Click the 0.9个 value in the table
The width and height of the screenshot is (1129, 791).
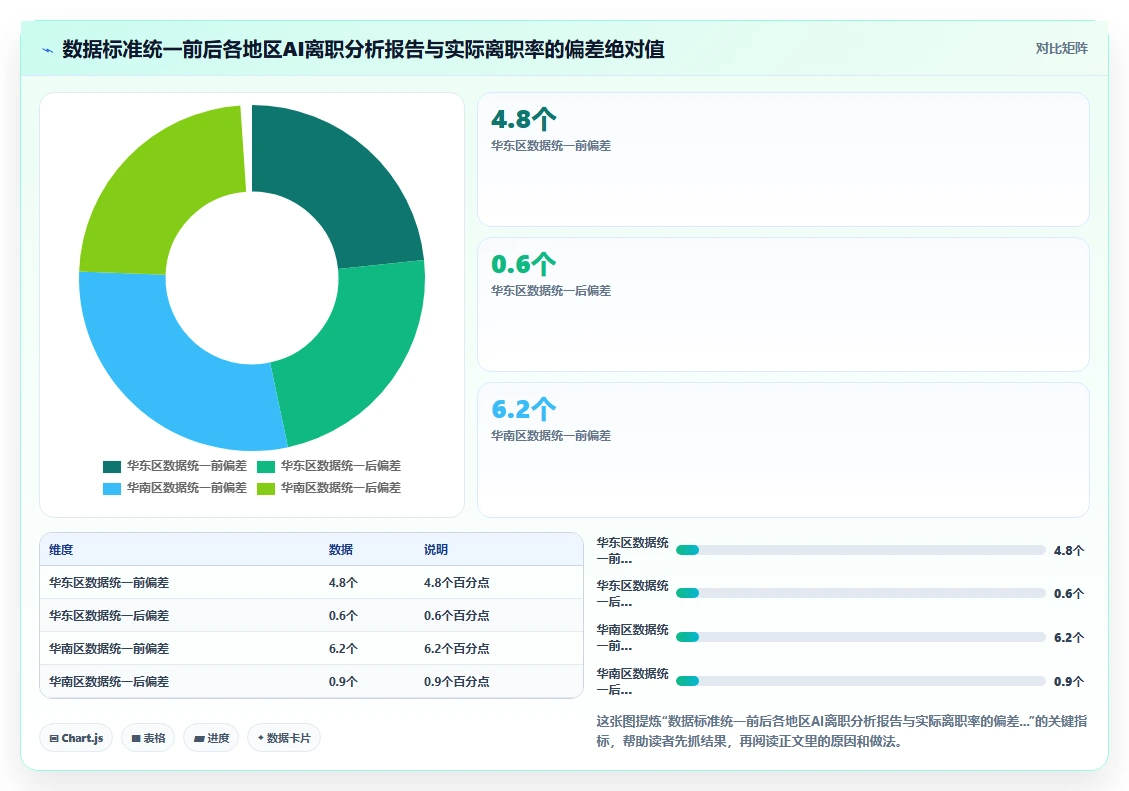click(343, 682)
